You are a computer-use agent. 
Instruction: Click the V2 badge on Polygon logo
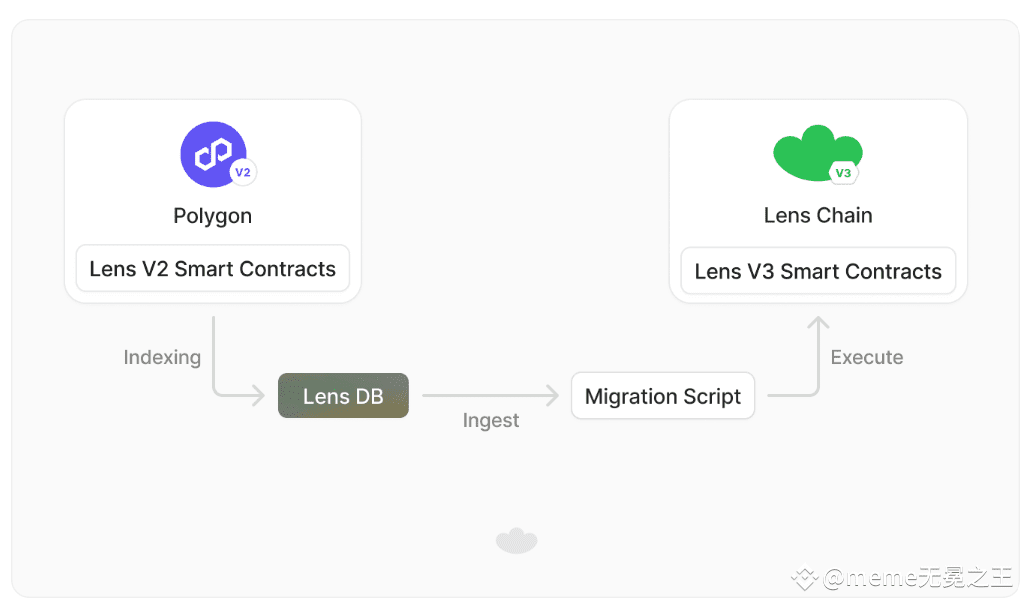click(x=242, y=172)
